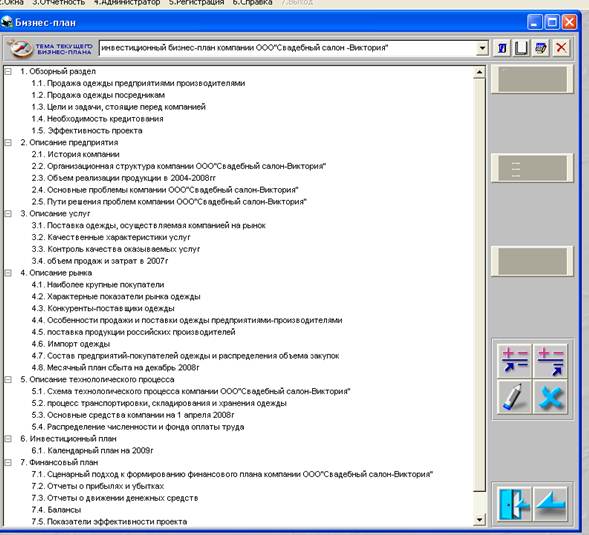
Task: Open the business plan theme dropdown arrow
Action: point(482,48)
